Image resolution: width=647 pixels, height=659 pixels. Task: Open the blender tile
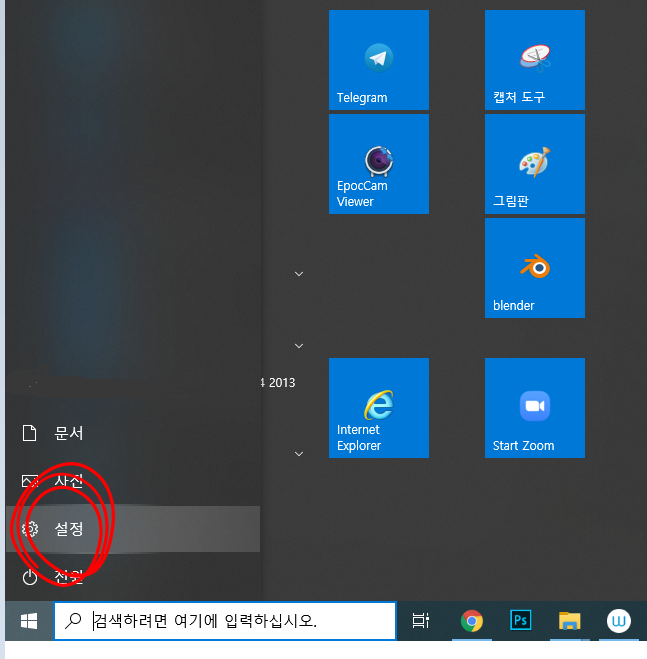535,268
